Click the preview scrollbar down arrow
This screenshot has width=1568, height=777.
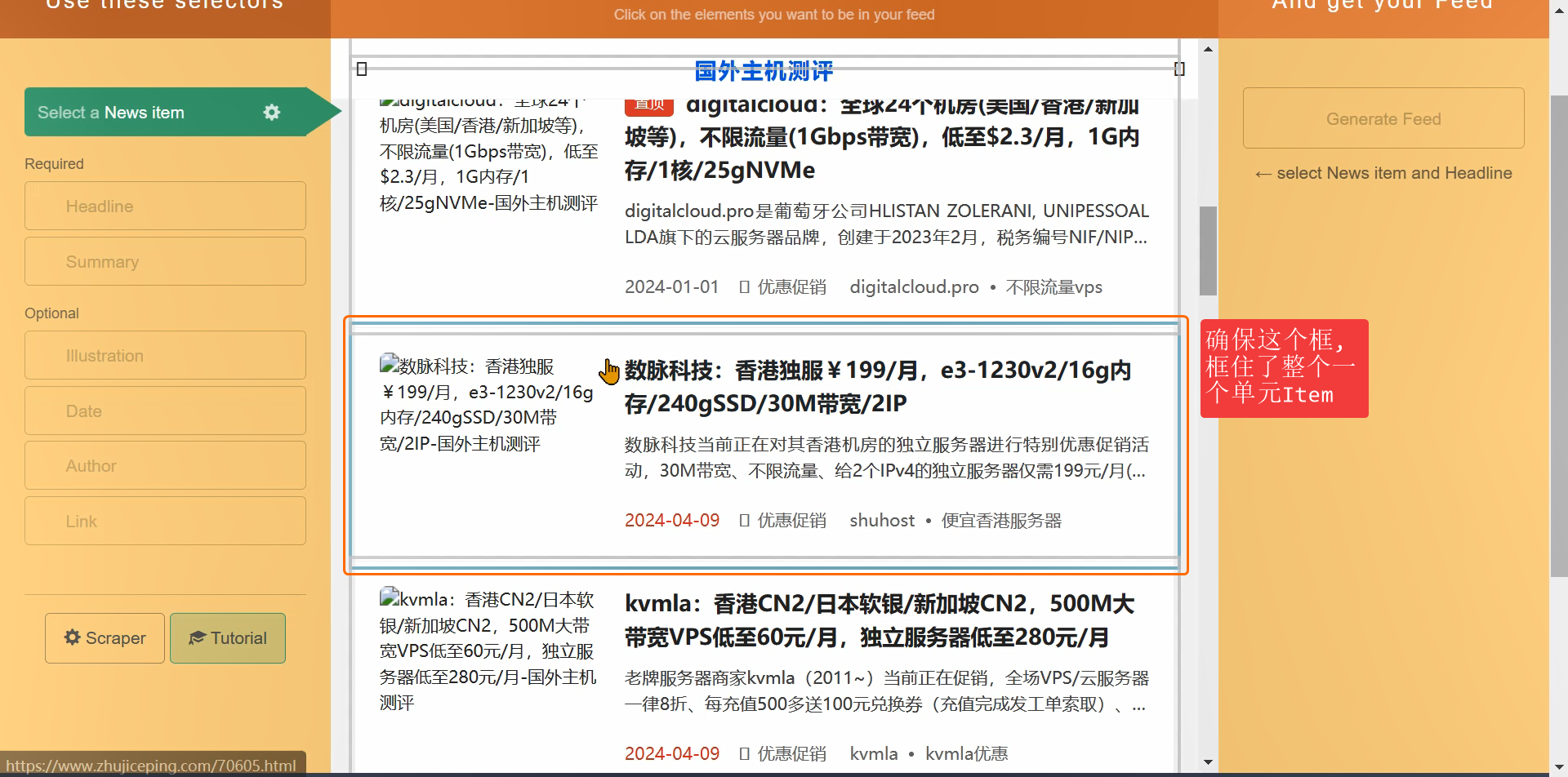[x=1208, y=762]
